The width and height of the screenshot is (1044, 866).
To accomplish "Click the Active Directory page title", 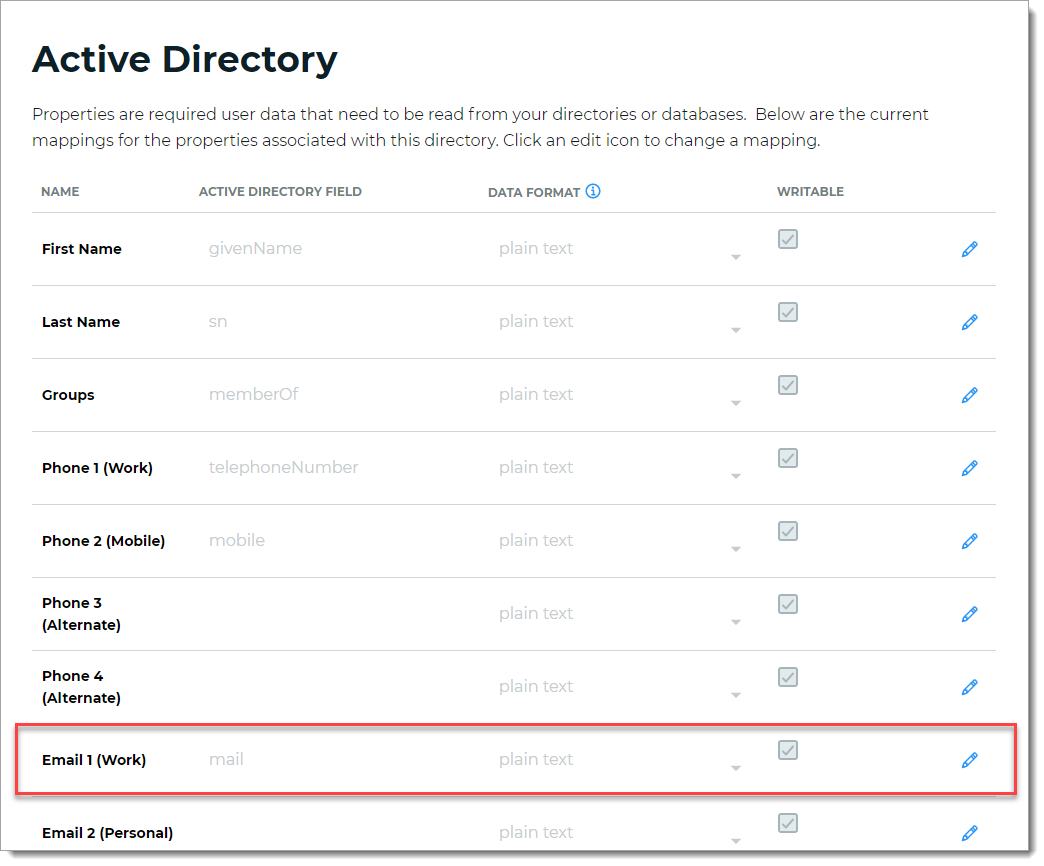I will 185,60.
